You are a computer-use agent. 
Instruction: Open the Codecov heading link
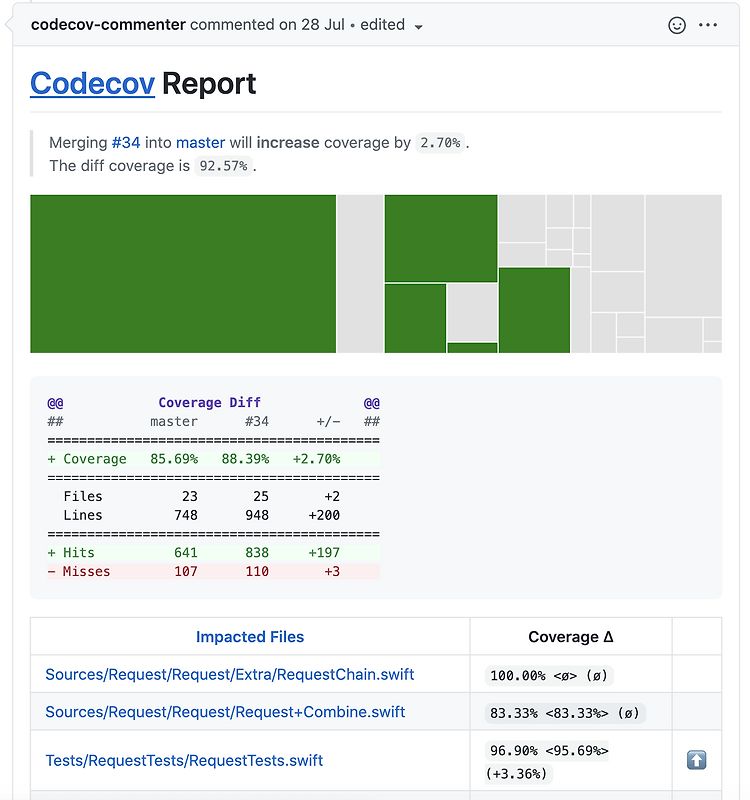[92, 84]
